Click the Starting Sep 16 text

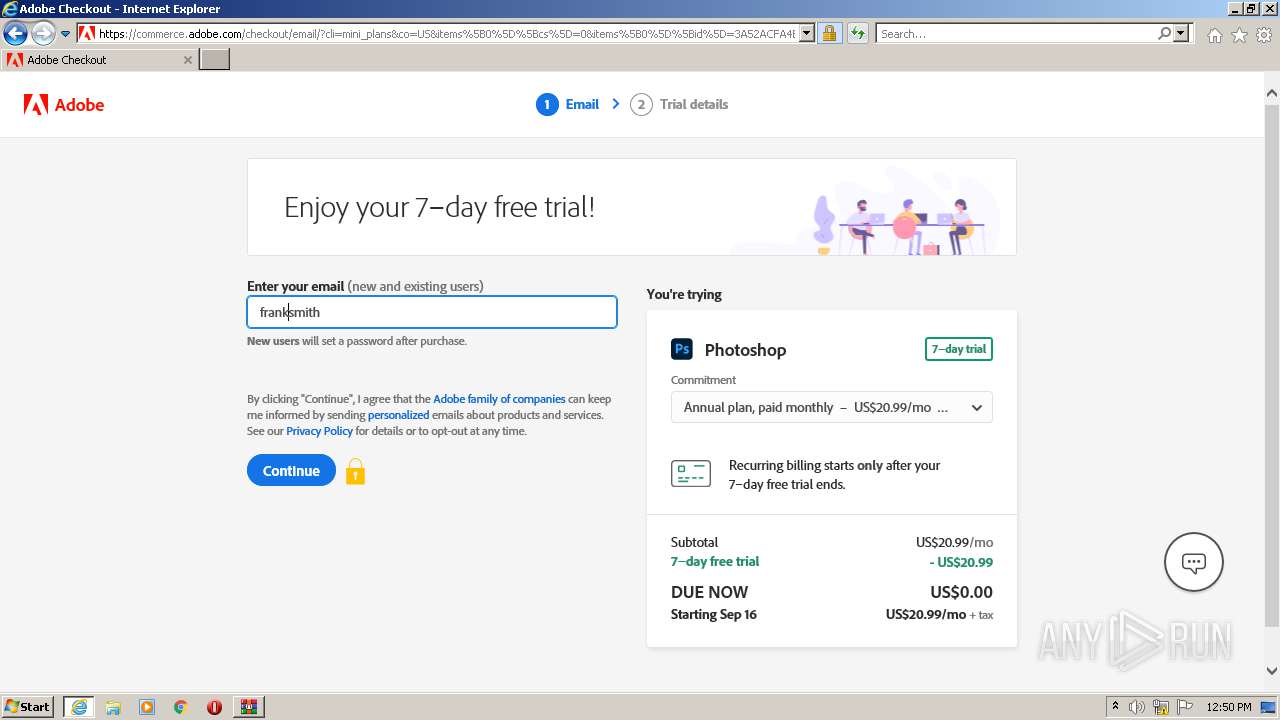[714, 614]
